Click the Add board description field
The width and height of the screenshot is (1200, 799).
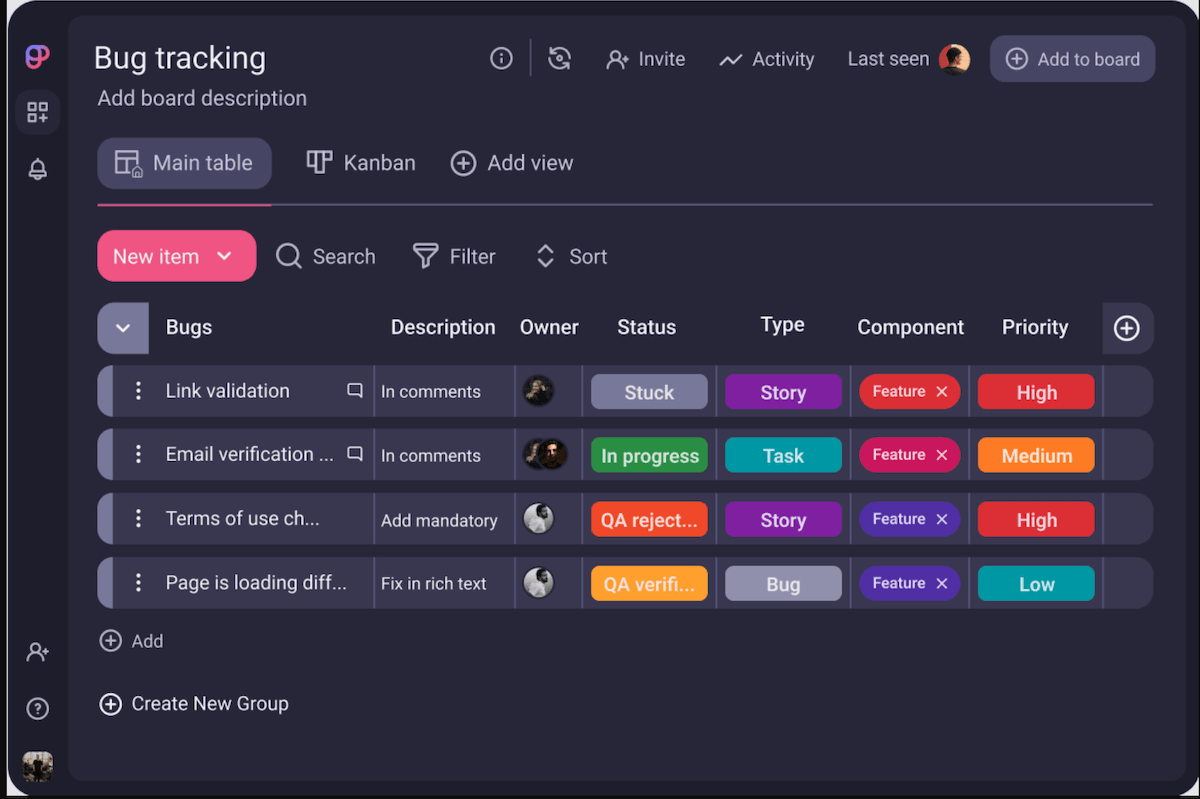202,98
